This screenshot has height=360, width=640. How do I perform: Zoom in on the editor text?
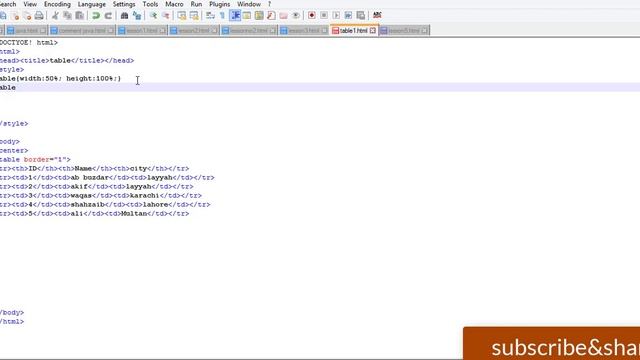tap(153, 16)
